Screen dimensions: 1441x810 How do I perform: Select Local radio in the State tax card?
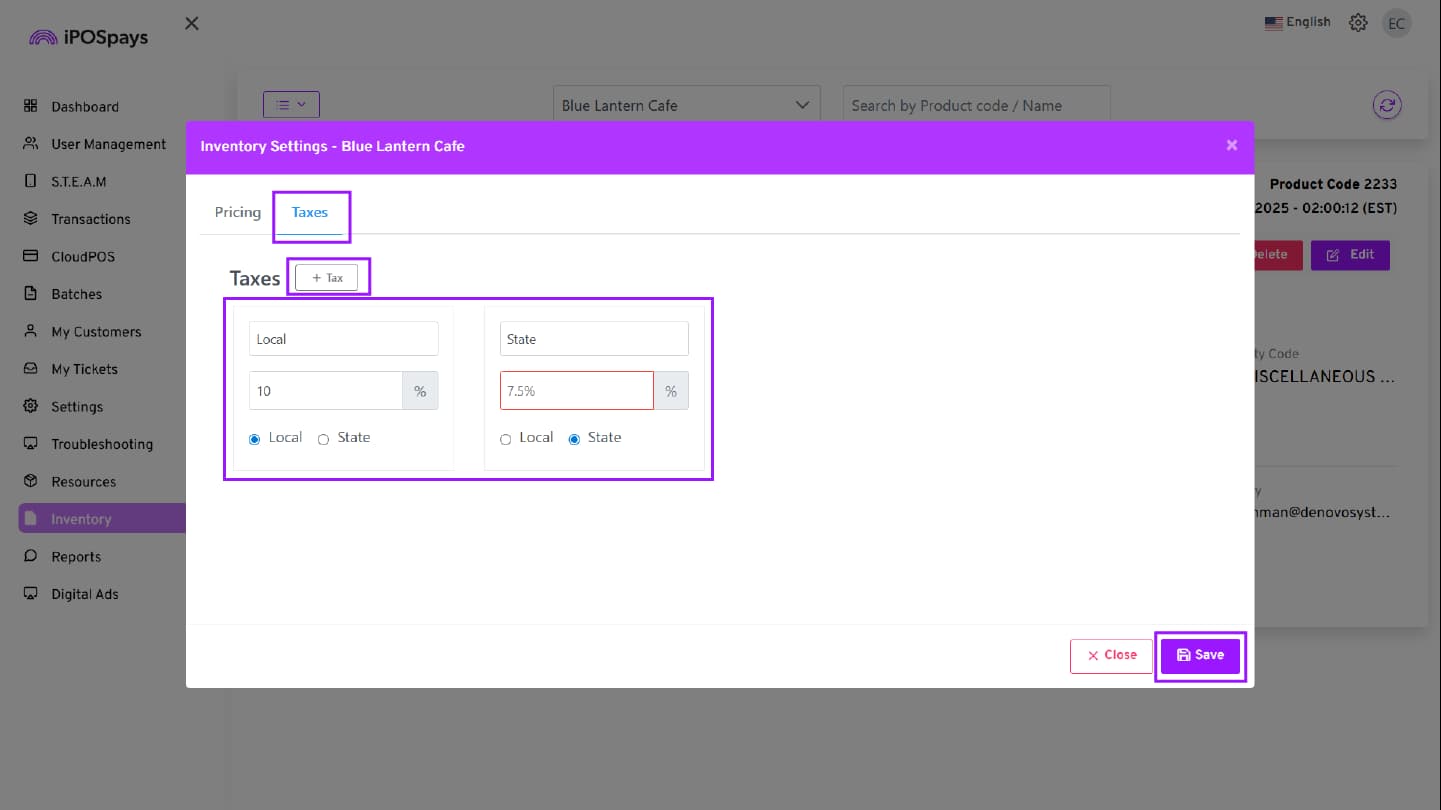506,439
